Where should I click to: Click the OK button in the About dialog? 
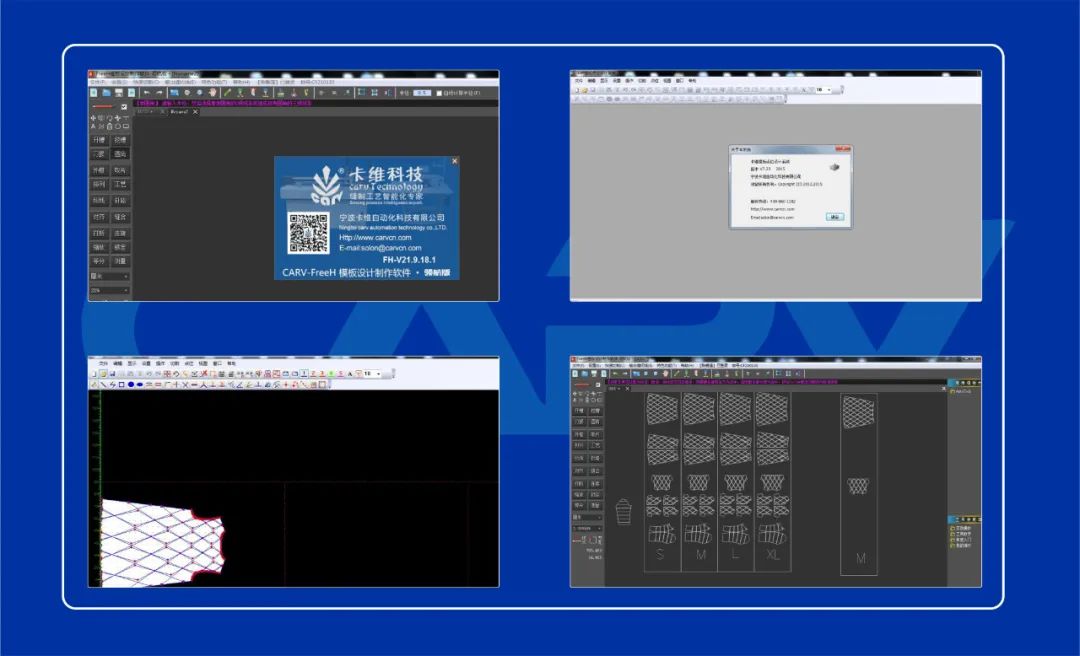pos(835,216)
